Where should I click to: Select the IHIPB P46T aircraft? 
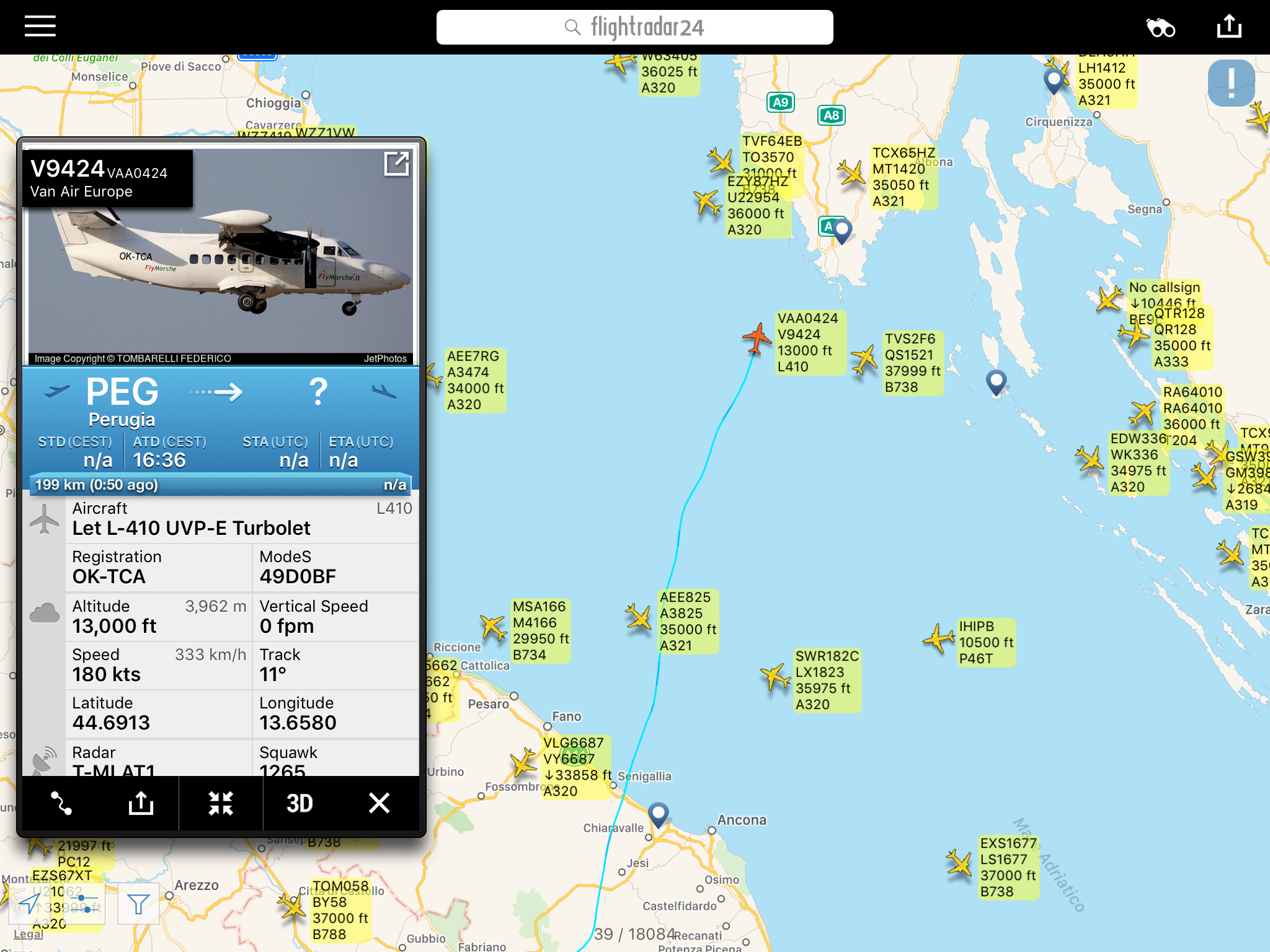pos(939,638)
